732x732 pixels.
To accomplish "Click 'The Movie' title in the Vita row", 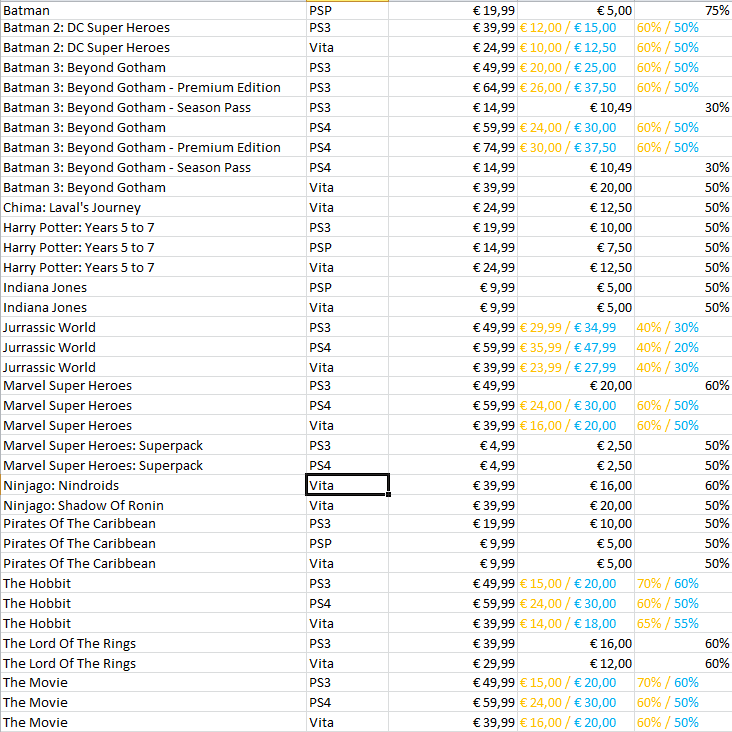I will point(153,722).
